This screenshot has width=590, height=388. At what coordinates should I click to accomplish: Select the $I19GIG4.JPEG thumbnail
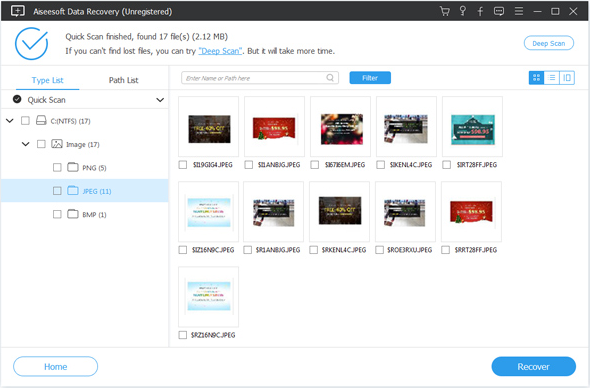coord(208,126)
